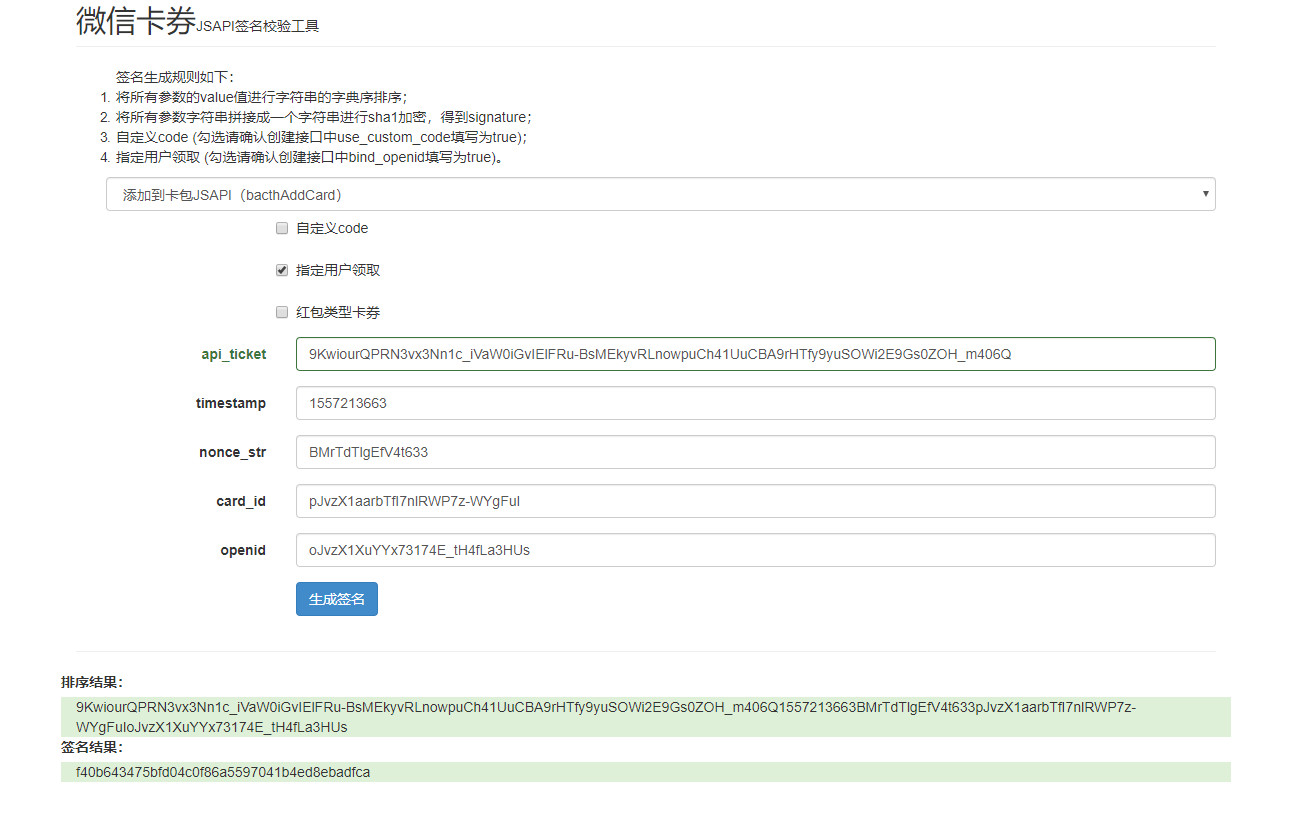Click the openid label text
Image resolution: width=1297 pixels, height=825 pixels.
click(243, 550)
